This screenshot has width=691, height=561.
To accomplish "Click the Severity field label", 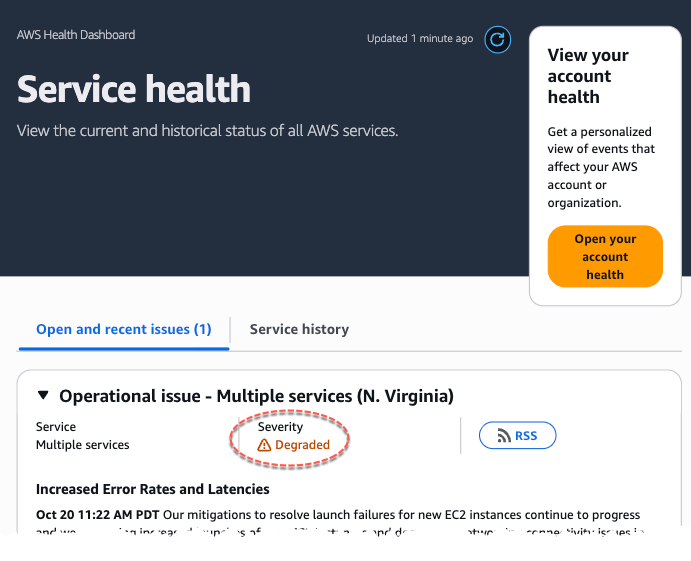I will [280, 427].
